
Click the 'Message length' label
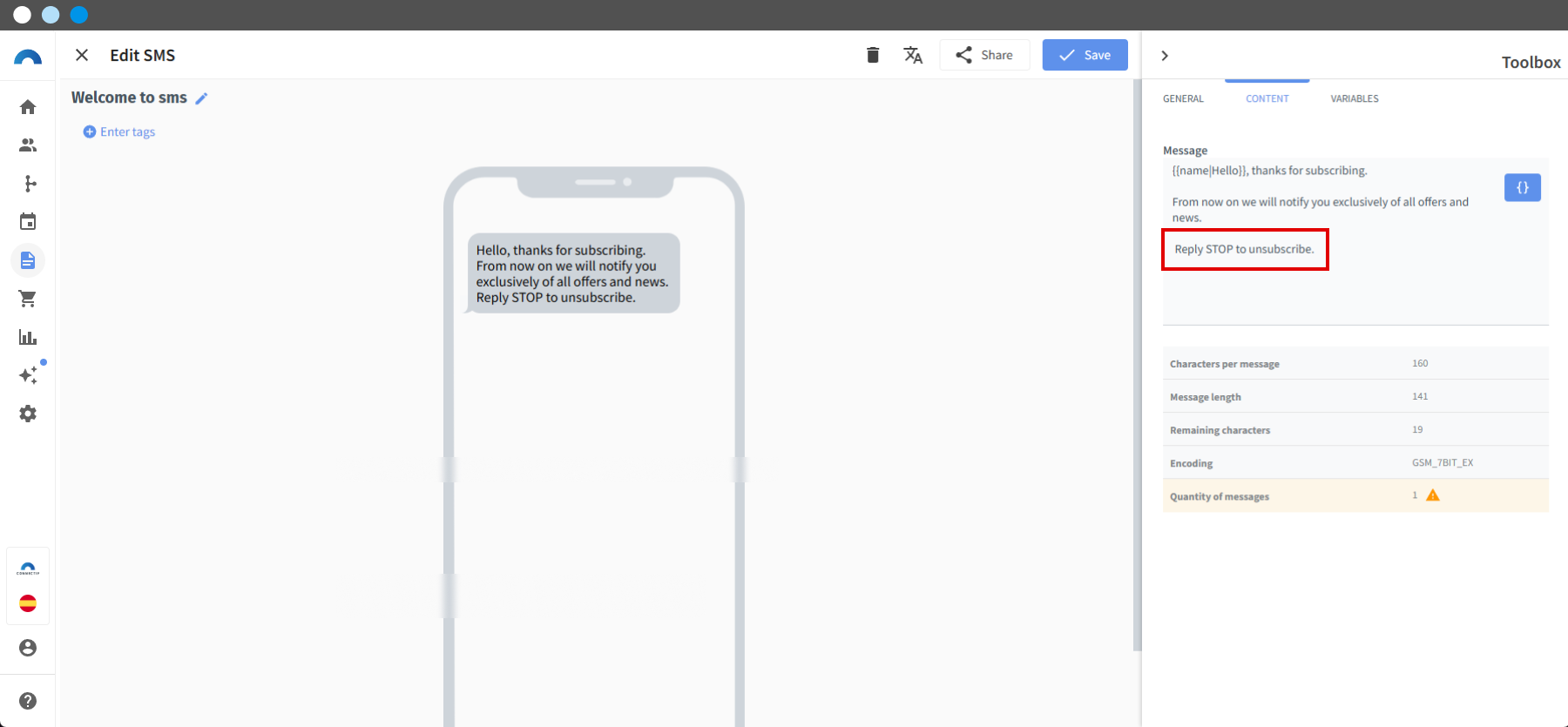point(1205,397)
